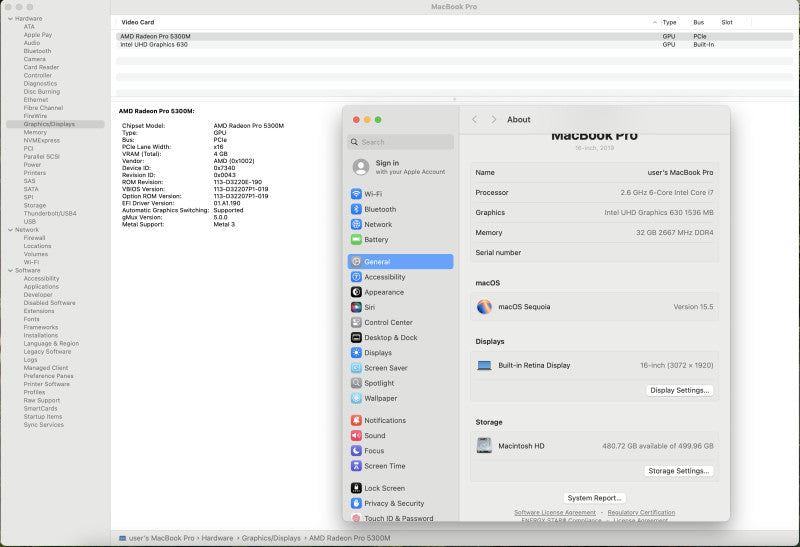
Task: Open Desktop & Dock icon
Action: tap(356, 337)
